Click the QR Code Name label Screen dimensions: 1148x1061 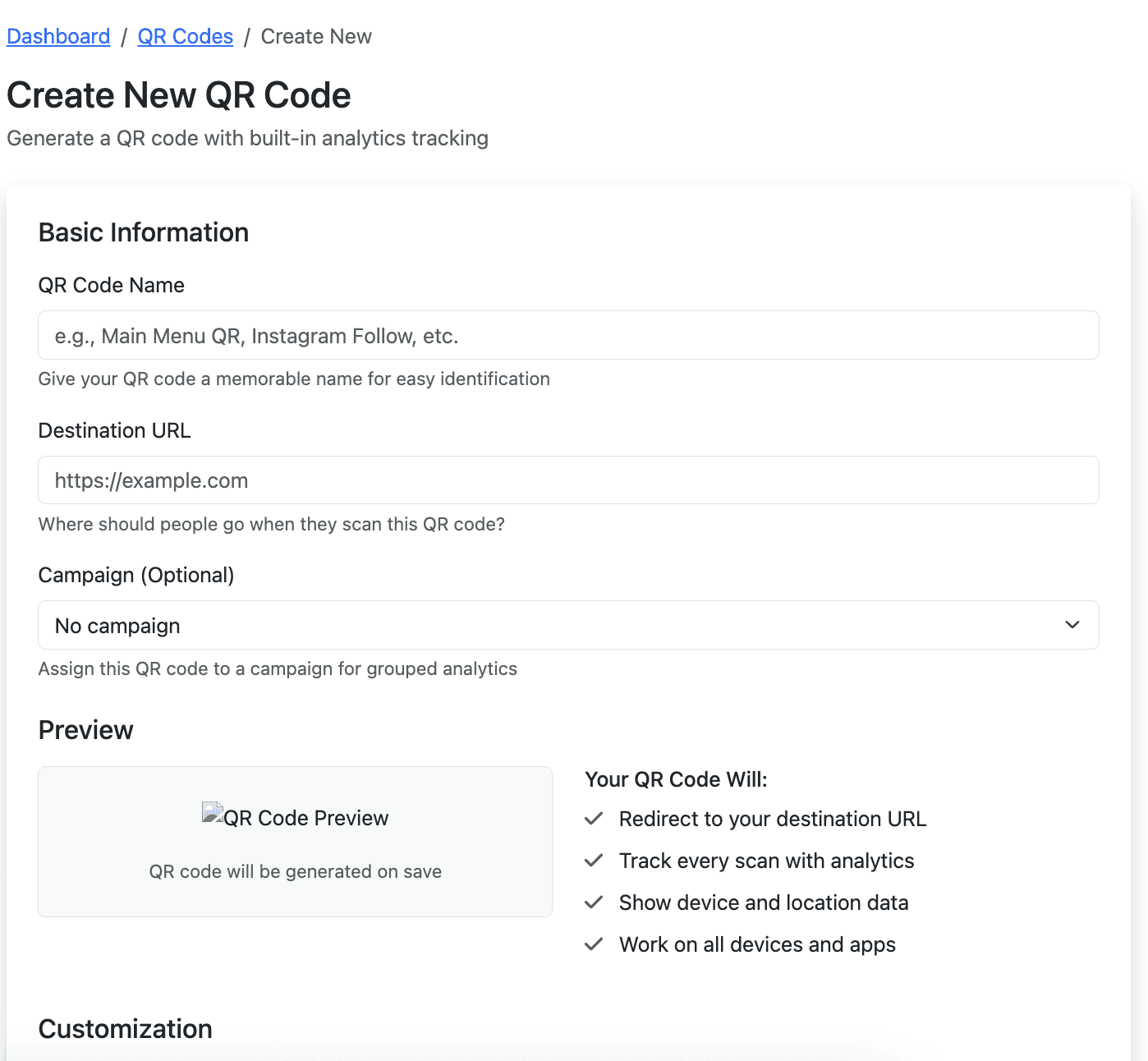pos(112,285)
